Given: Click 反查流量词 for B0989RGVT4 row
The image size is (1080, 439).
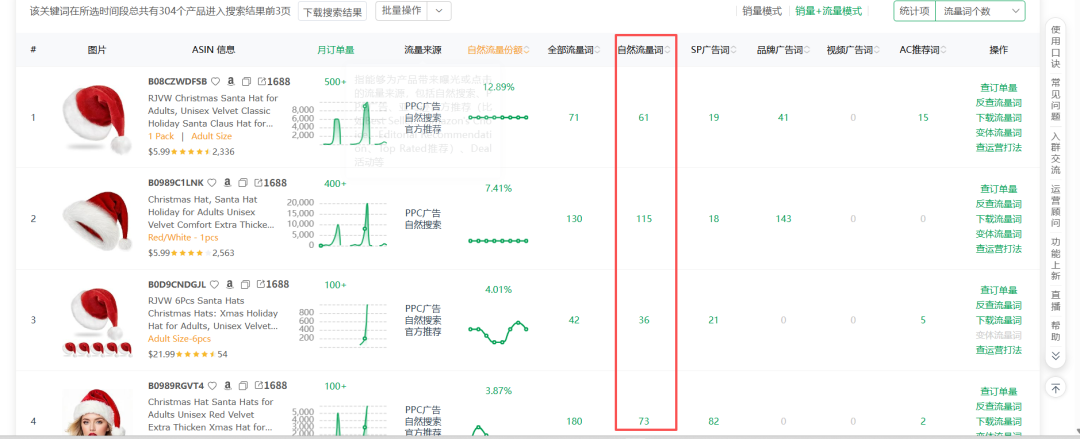Looking at the screenshot, I should [999, 407].
